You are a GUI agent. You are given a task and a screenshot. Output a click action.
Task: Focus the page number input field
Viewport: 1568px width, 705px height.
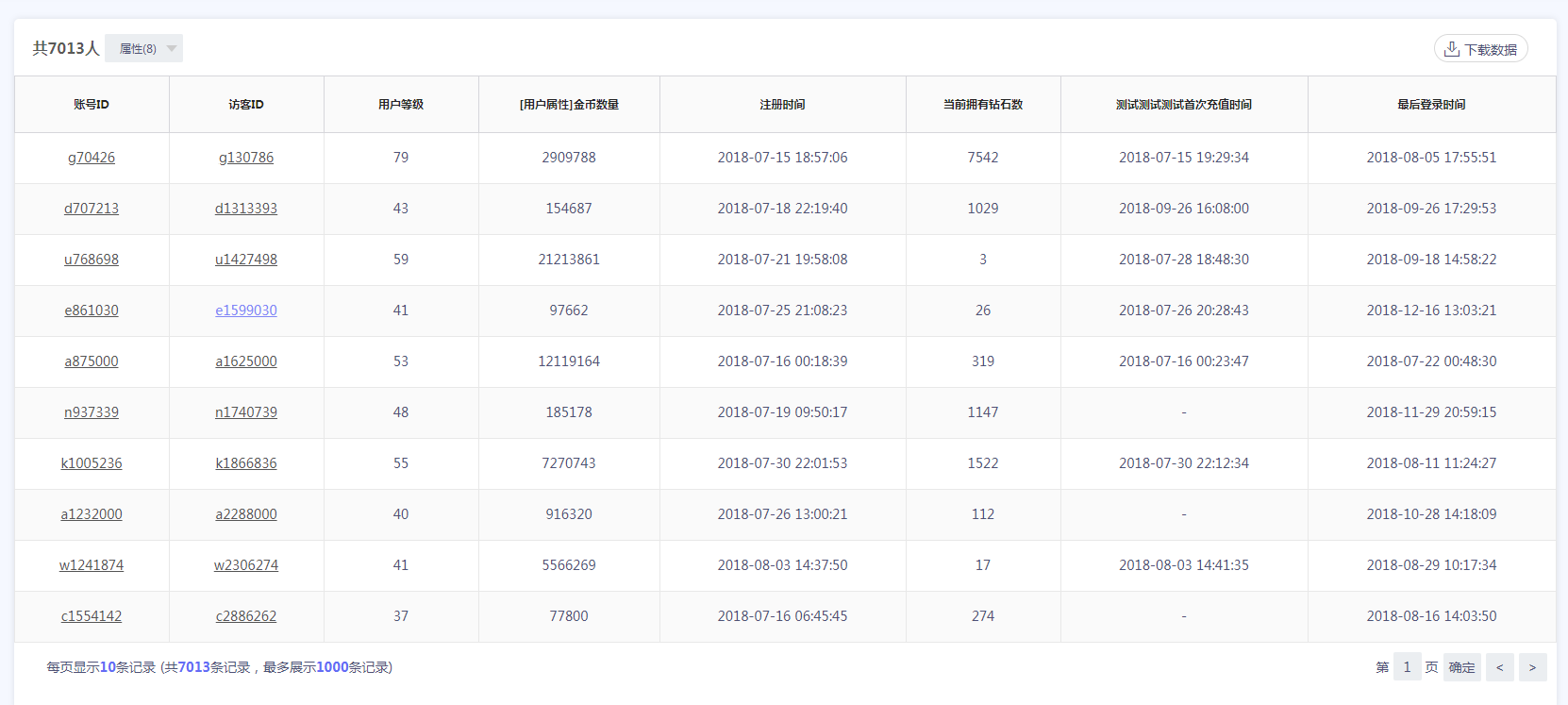click(x=1407, y=667)
